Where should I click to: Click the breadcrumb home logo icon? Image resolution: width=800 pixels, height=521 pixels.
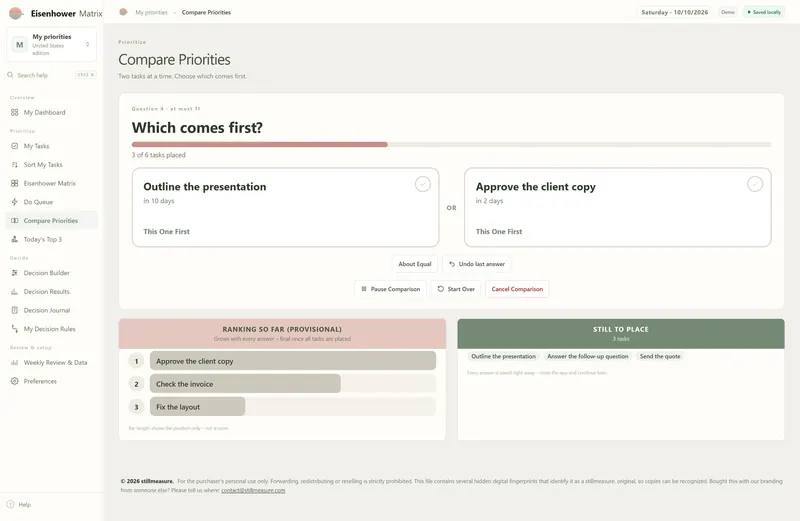pos(123,12)
